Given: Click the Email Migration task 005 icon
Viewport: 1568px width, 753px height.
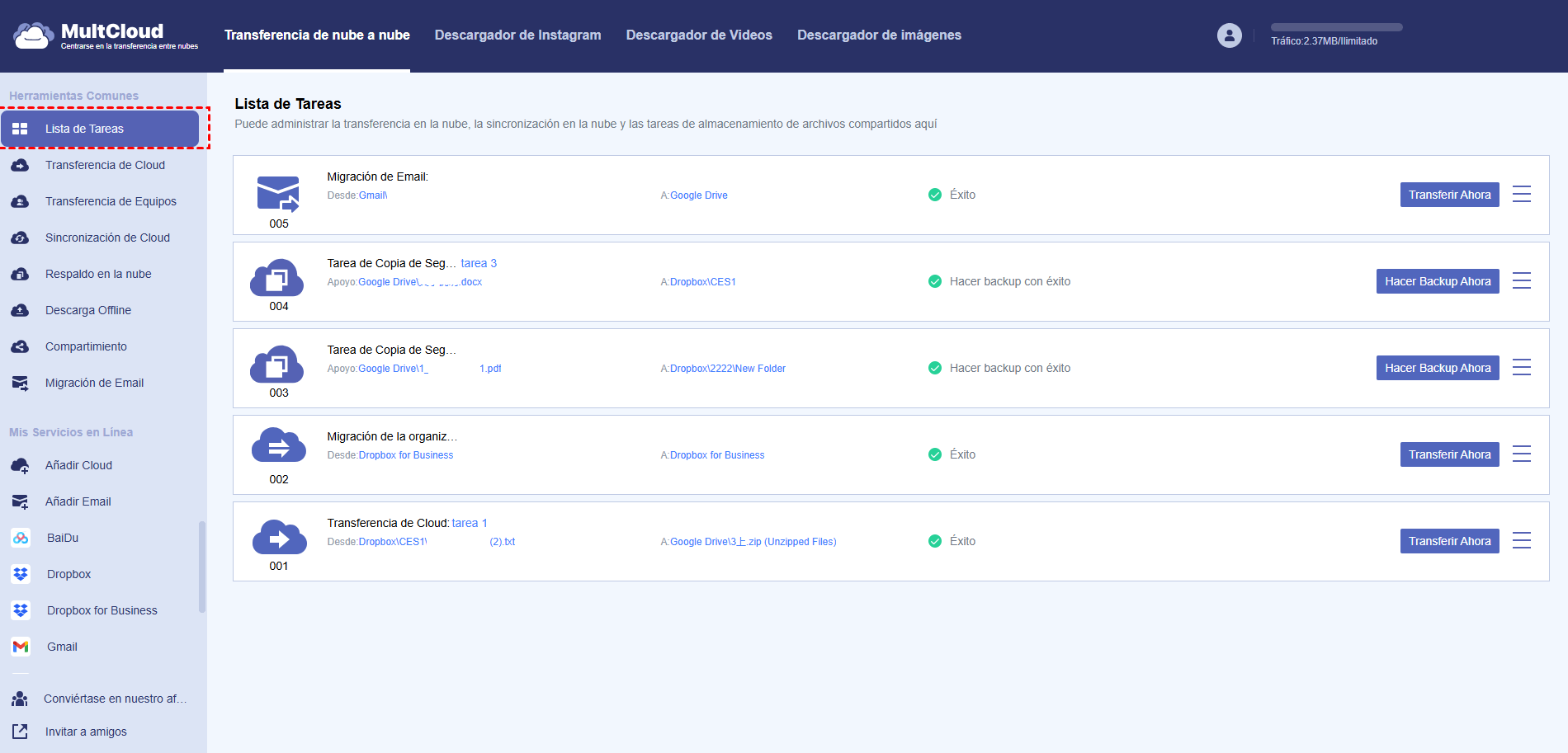Looking at the screenshot, I should coord(278,194).
